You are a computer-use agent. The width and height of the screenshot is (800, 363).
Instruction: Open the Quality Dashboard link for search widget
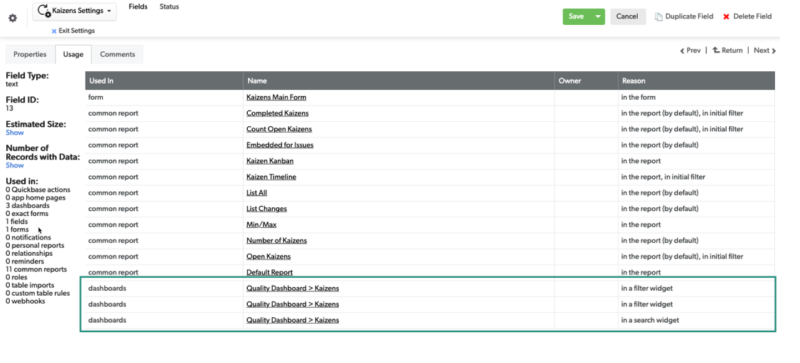click(292, 320)
